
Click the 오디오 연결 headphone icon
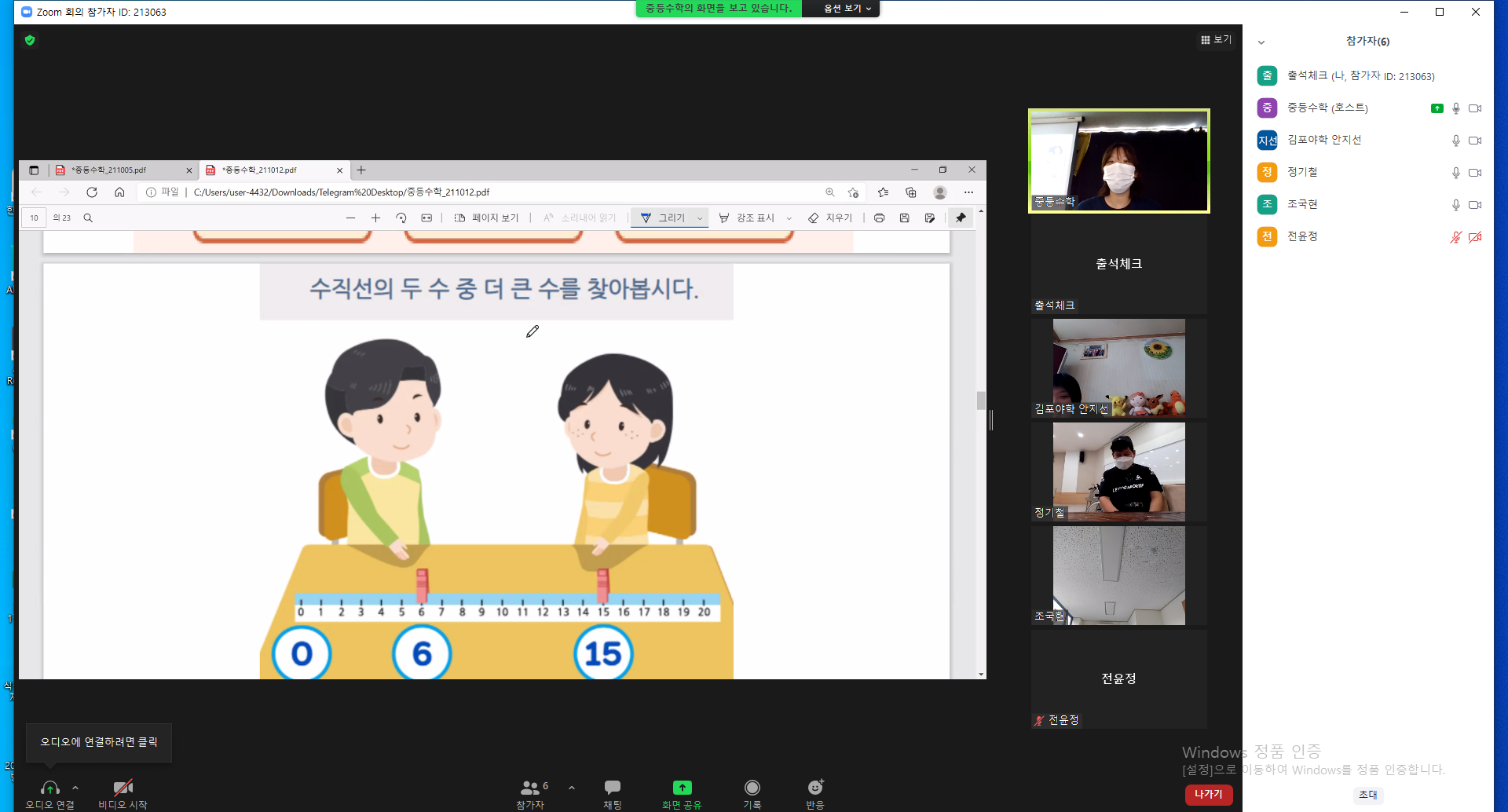click(x=49, y=788)
